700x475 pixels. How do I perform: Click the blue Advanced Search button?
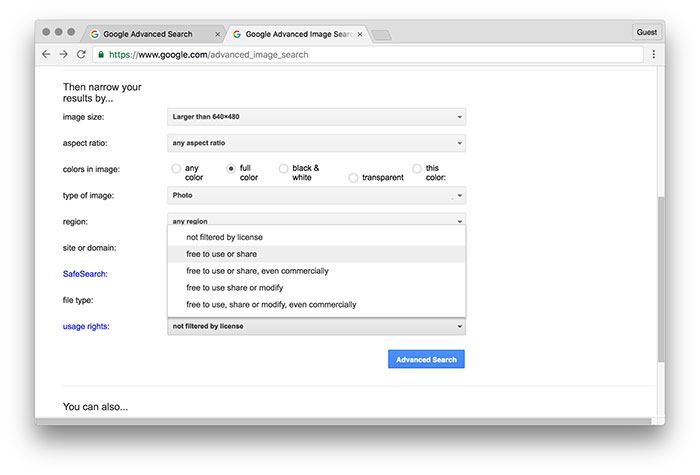click(x=426, y=359)
